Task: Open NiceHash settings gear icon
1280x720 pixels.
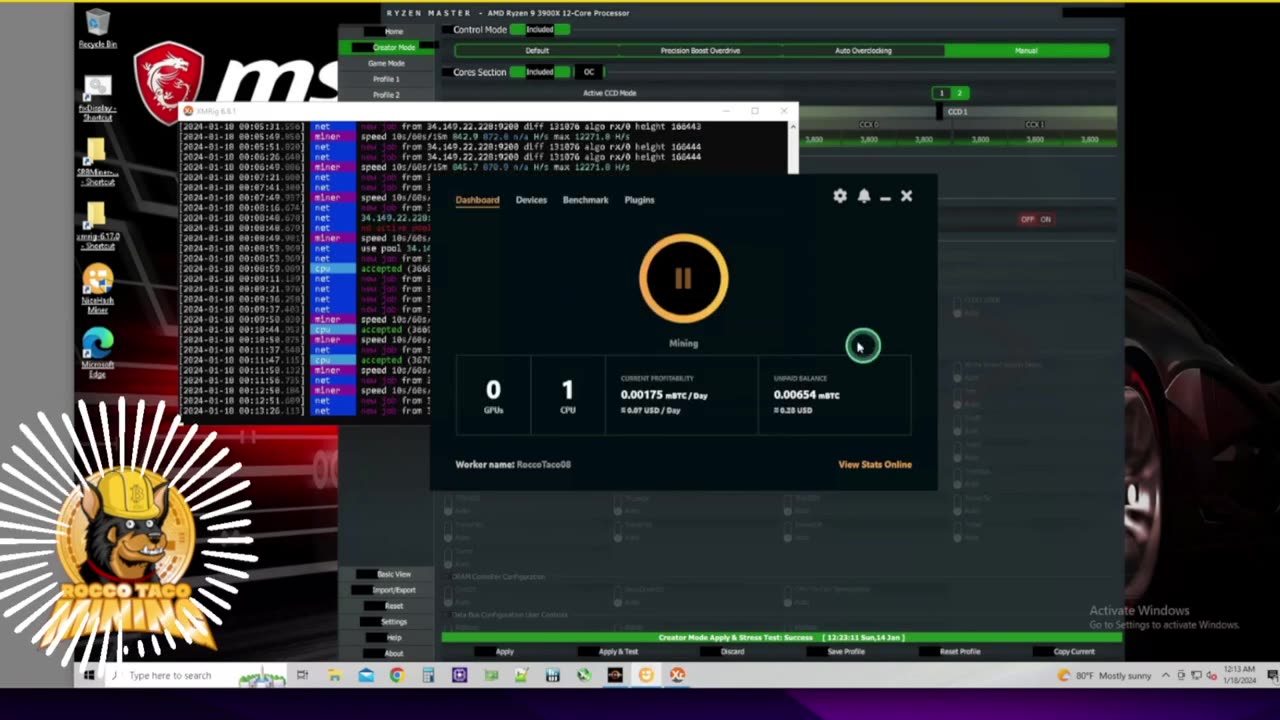Action: (840, 196)
